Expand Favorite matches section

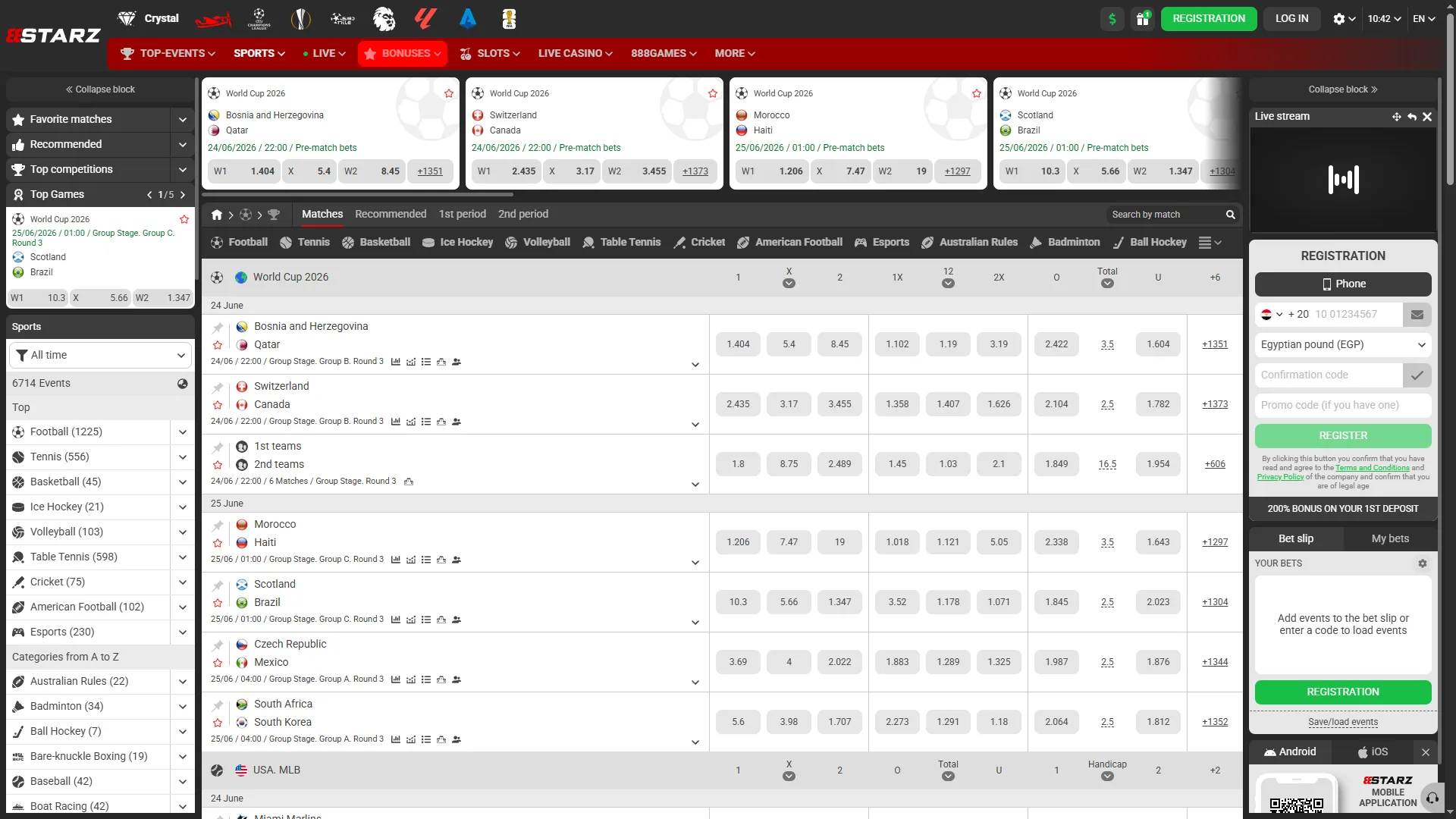(x=183, y=120)
